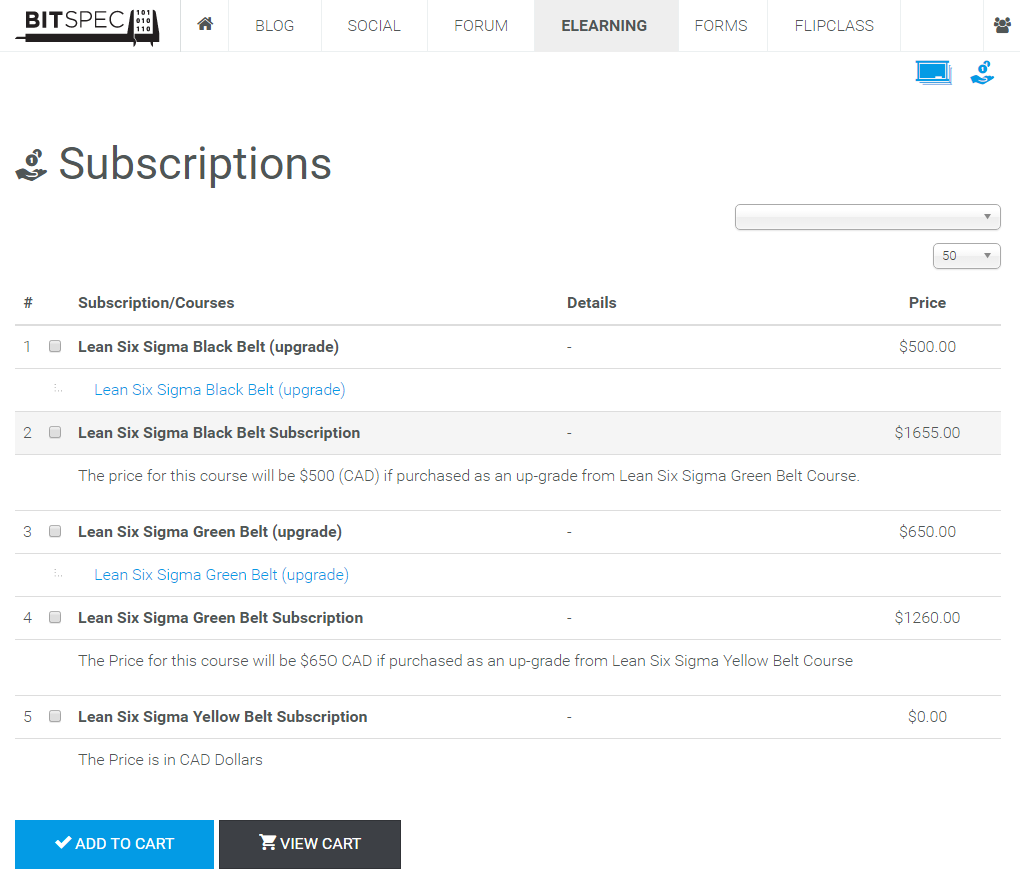Open the FLIPCLASS menu
1020x875 pixels.
click(834, 25)
